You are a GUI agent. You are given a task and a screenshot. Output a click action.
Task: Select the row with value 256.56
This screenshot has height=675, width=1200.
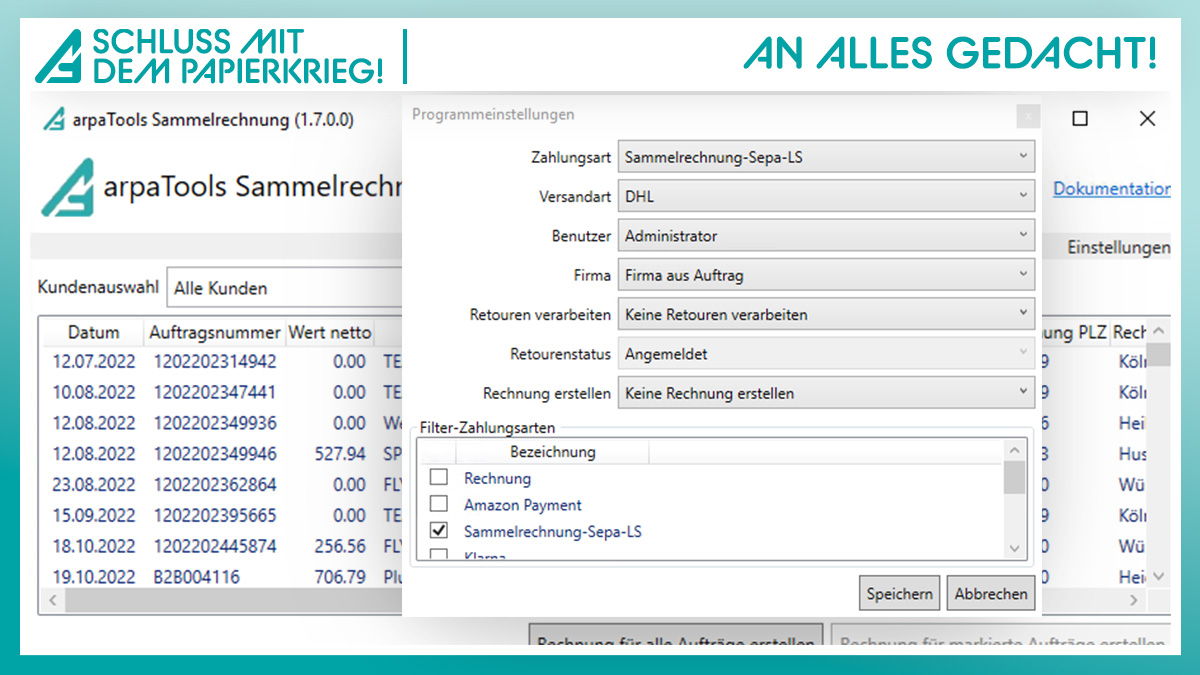(220, 547)
